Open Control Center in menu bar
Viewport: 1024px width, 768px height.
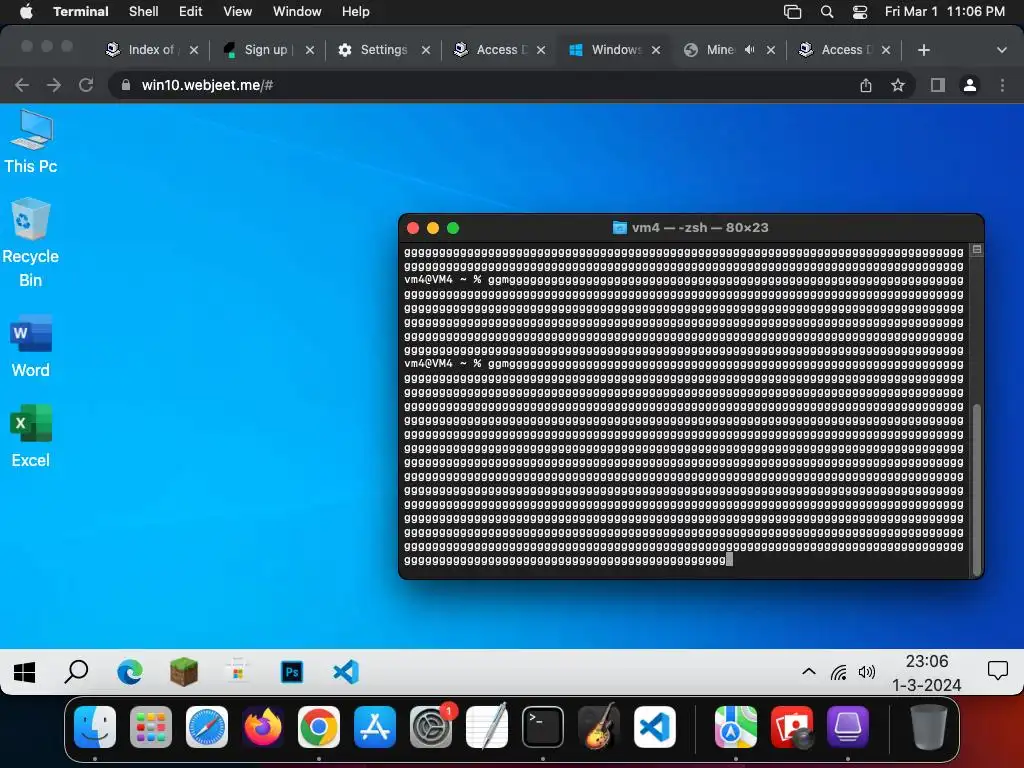tap(860, 12)
